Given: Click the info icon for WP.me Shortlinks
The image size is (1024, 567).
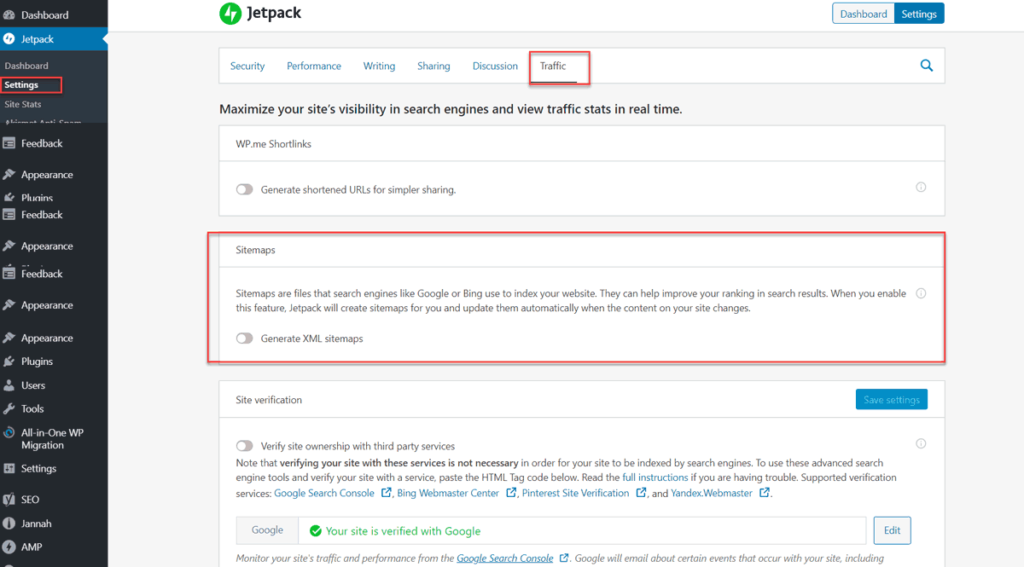Looking at the screenshot, I should point(921,187).
